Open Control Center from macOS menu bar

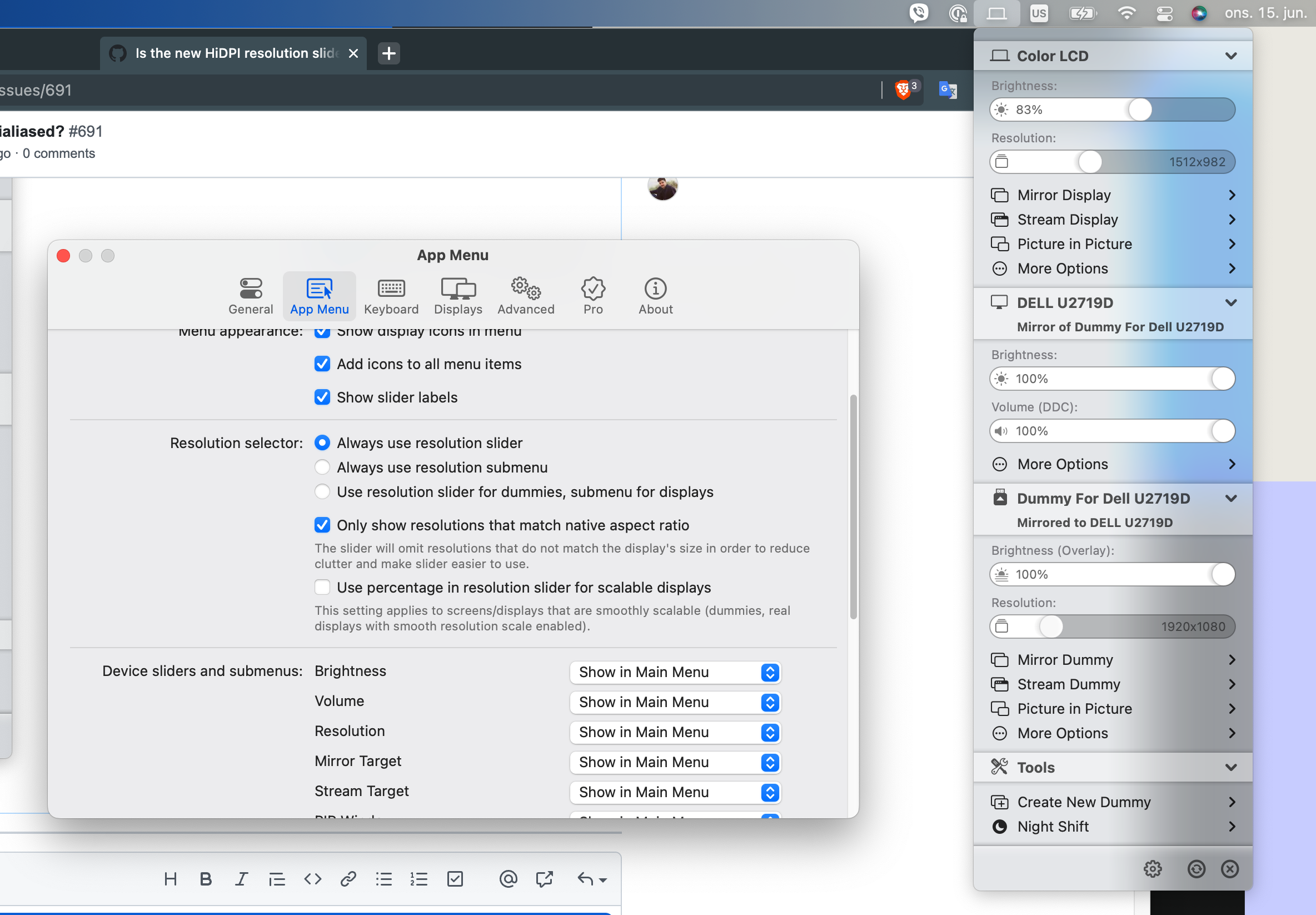[x=1164, y=13]
